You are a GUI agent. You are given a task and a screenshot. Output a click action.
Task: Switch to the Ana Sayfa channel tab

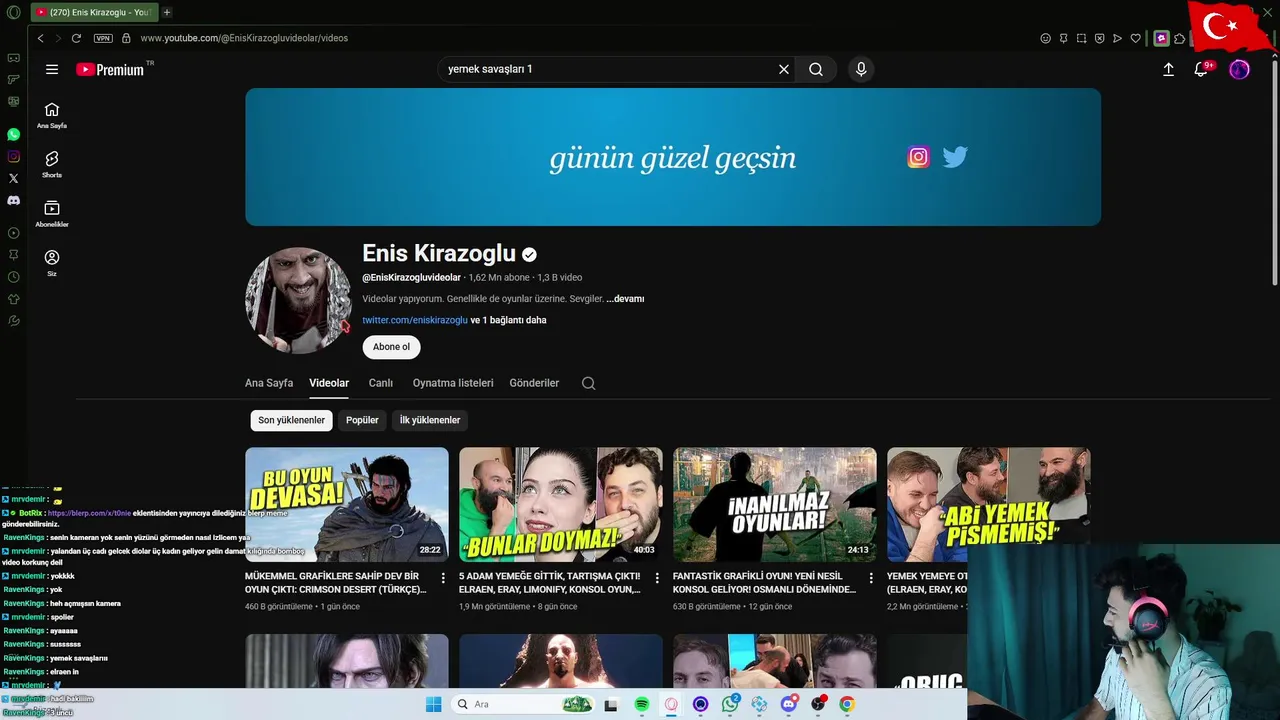[x=269, y=383]
